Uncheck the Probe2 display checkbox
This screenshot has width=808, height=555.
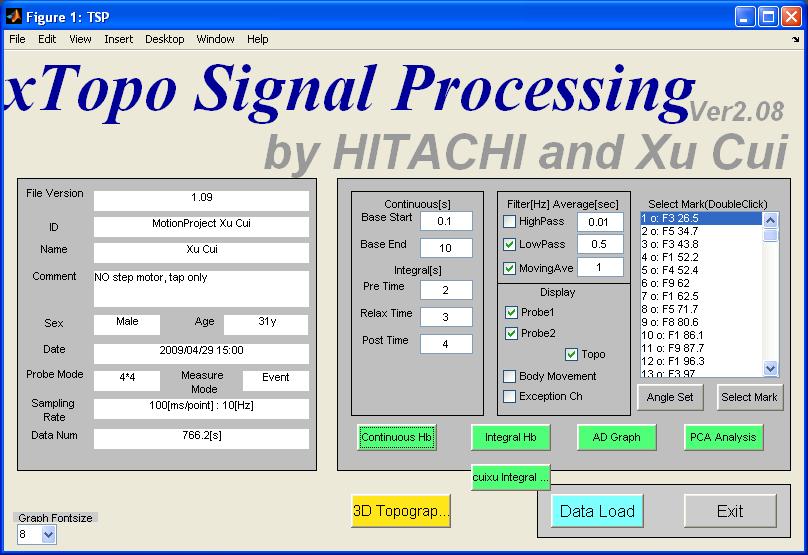click(x=511, y=333)
